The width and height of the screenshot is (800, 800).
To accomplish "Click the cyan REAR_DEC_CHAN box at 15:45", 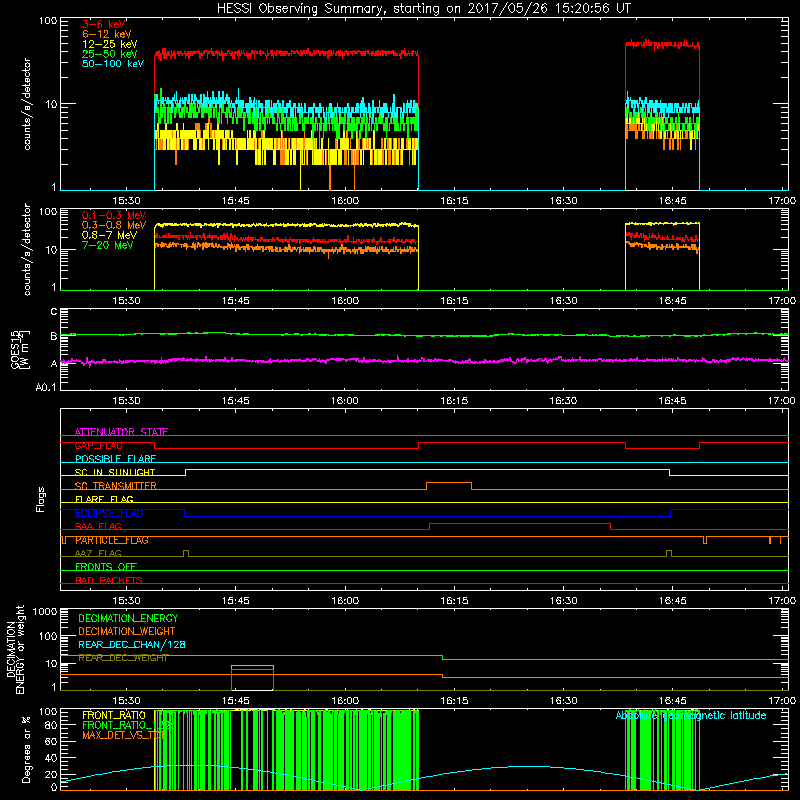I will point(252,667).
